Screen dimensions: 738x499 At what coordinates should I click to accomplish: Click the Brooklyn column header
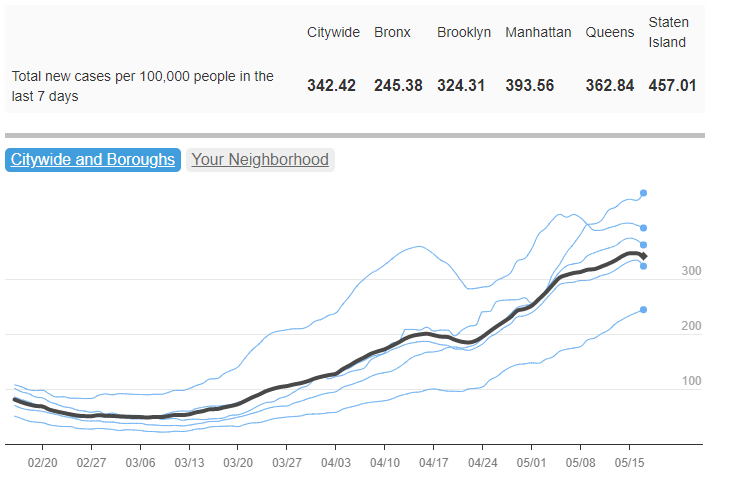pos(463,32)
